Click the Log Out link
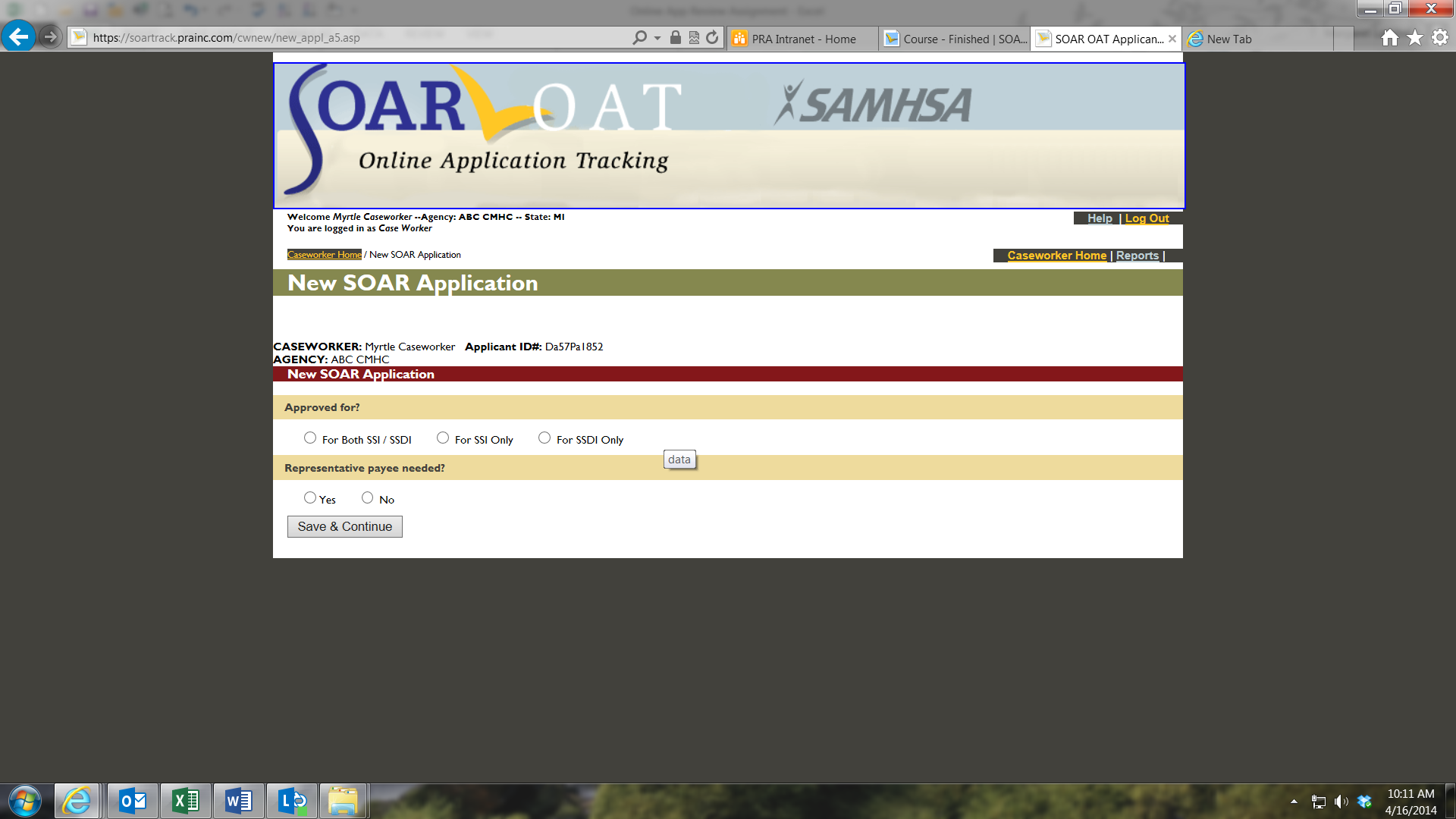Image resolution: width=1456 pixels, height=819 pixels. coord(1147,218)
